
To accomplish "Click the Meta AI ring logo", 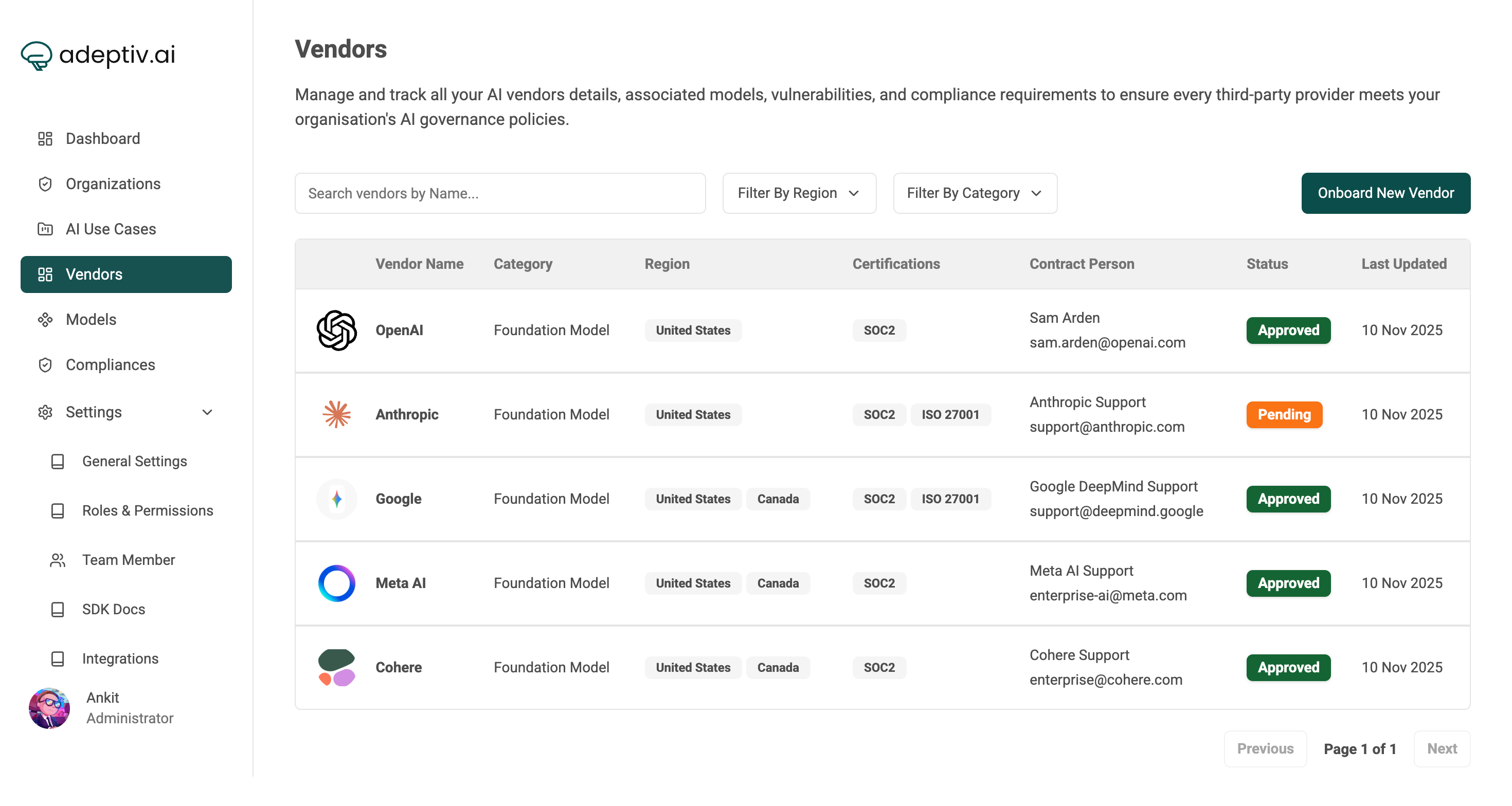I will pos(336,583).
